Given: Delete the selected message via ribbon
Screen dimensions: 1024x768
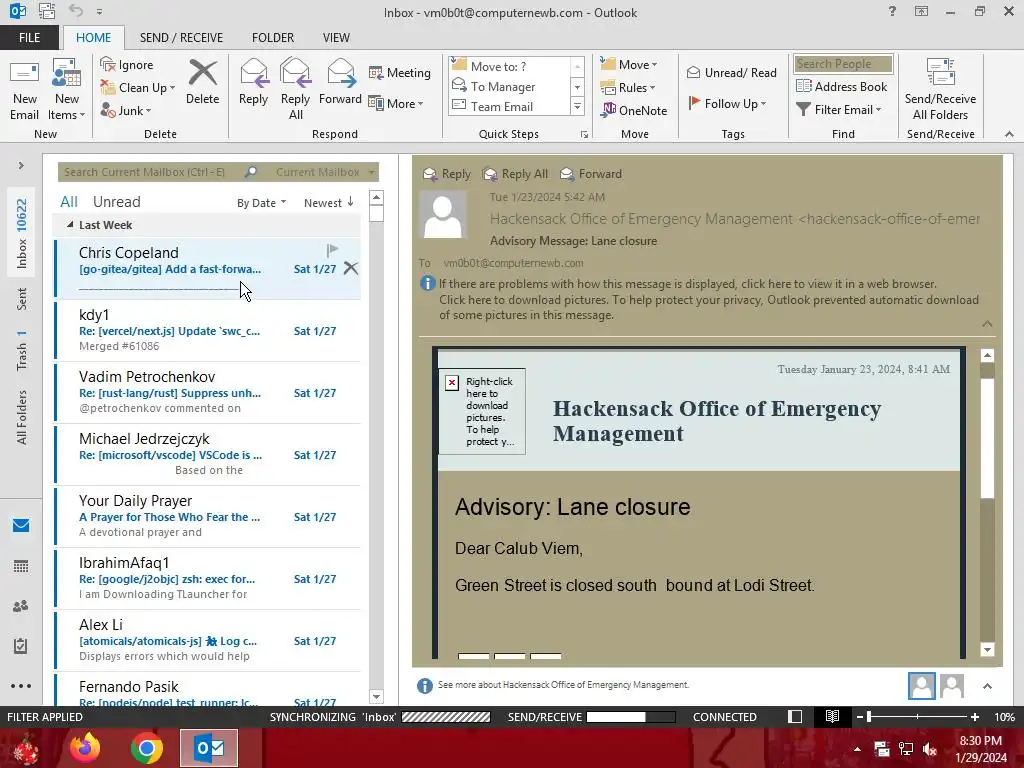Looking at the screenshot, I should point(202,82).
